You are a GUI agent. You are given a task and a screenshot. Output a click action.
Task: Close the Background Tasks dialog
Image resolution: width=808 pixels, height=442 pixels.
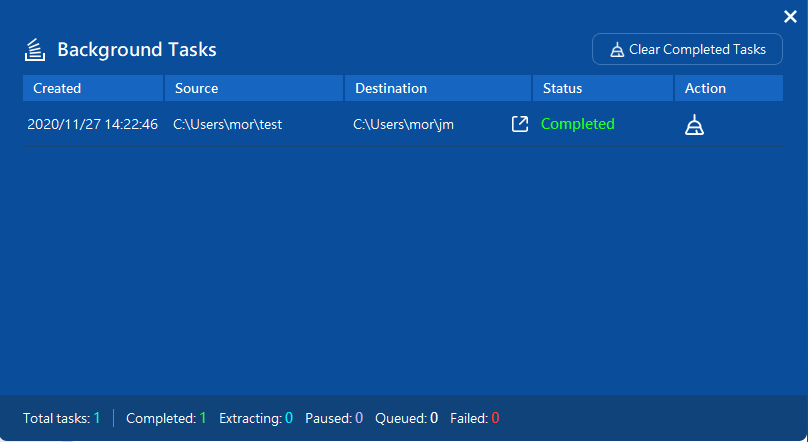[790, 16]
